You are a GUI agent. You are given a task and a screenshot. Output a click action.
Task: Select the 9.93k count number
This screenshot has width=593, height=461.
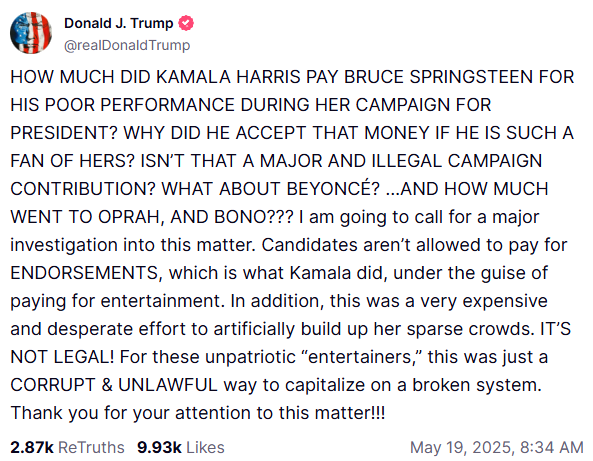pyautogui.click(x=159, y=447)
